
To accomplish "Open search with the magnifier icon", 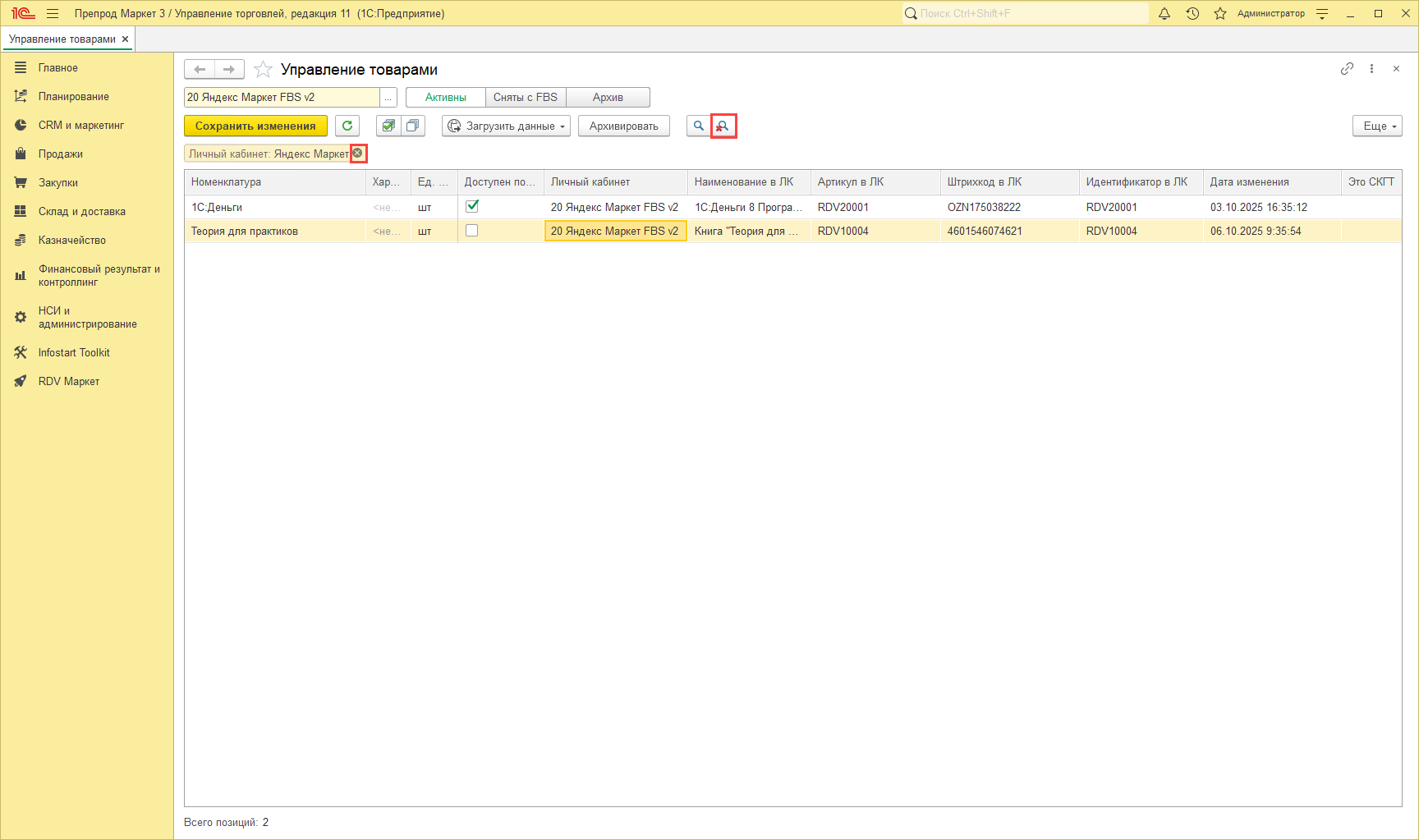I will coord(699,126).
